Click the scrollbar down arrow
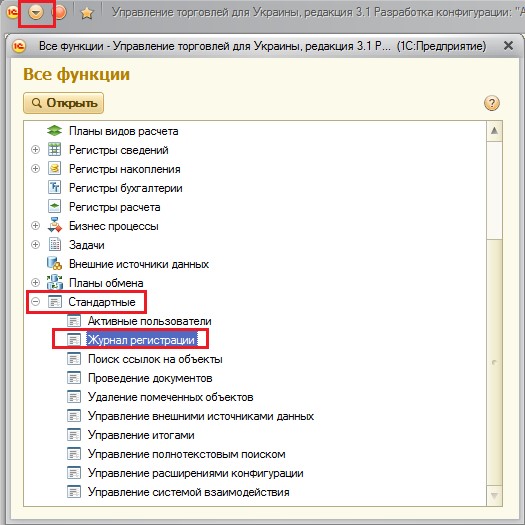This screenshot has width=525, height=525. click(494, 496)
